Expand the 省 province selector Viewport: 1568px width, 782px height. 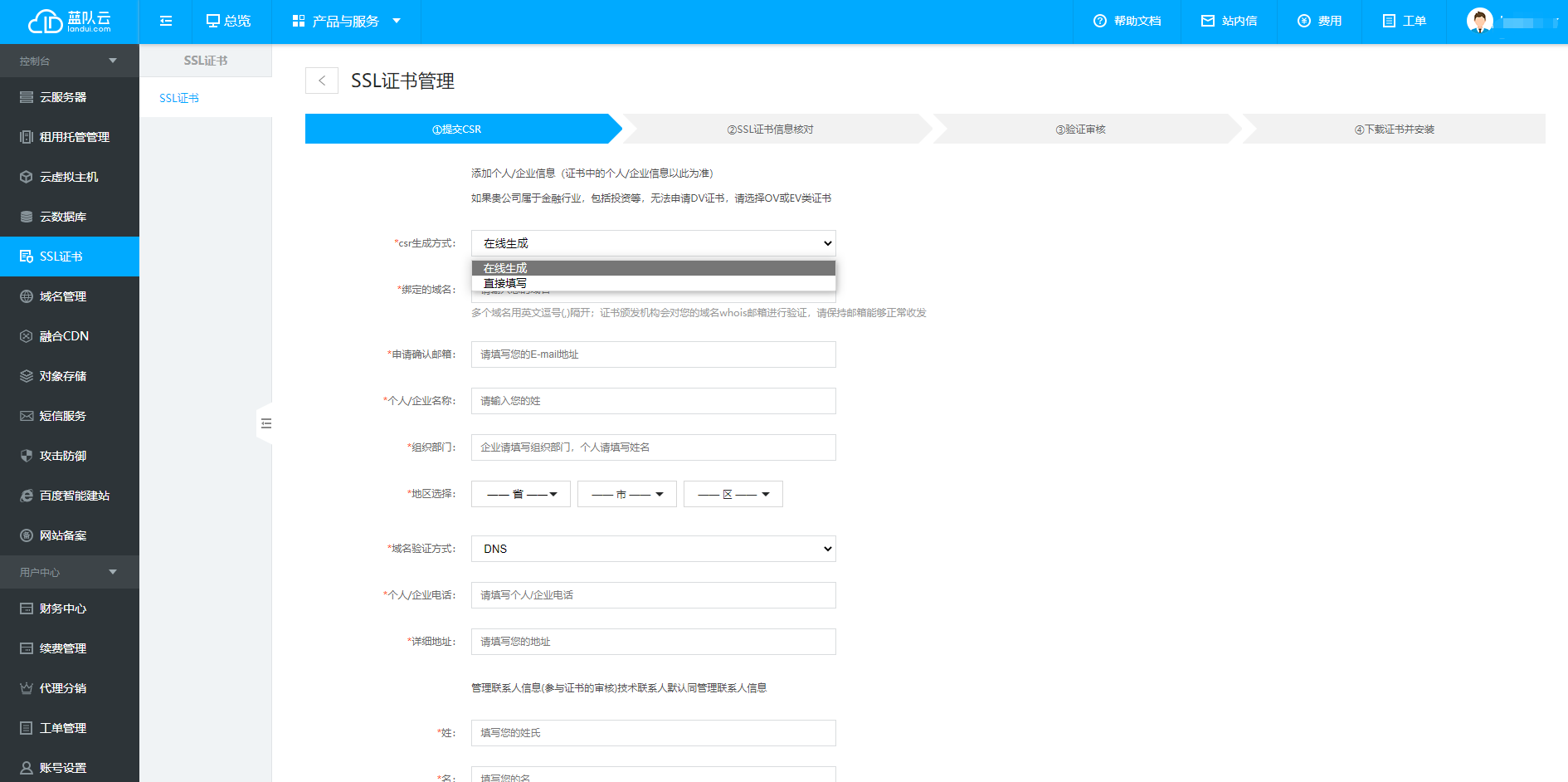click(521, 494)
